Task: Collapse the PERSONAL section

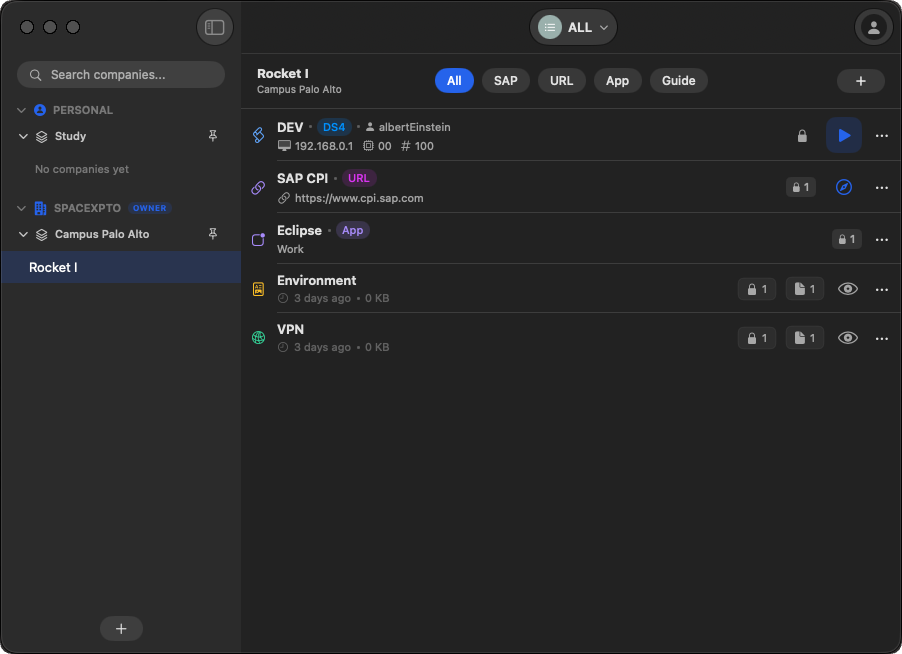Action: pos(21,110)
